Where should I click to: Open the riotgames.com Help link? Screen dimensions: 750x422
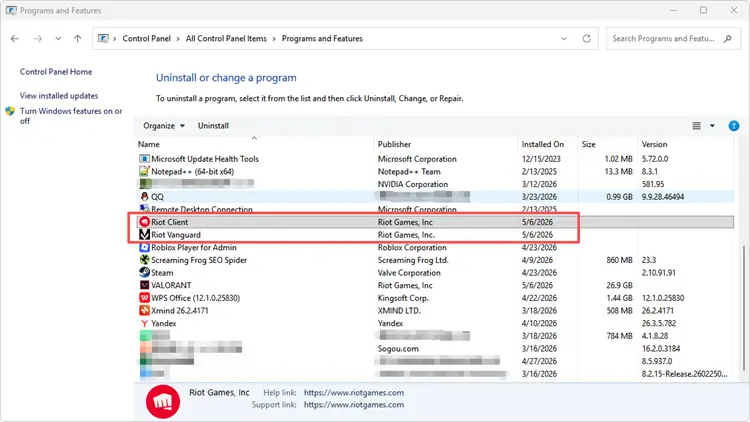click(x=353, y=393)
